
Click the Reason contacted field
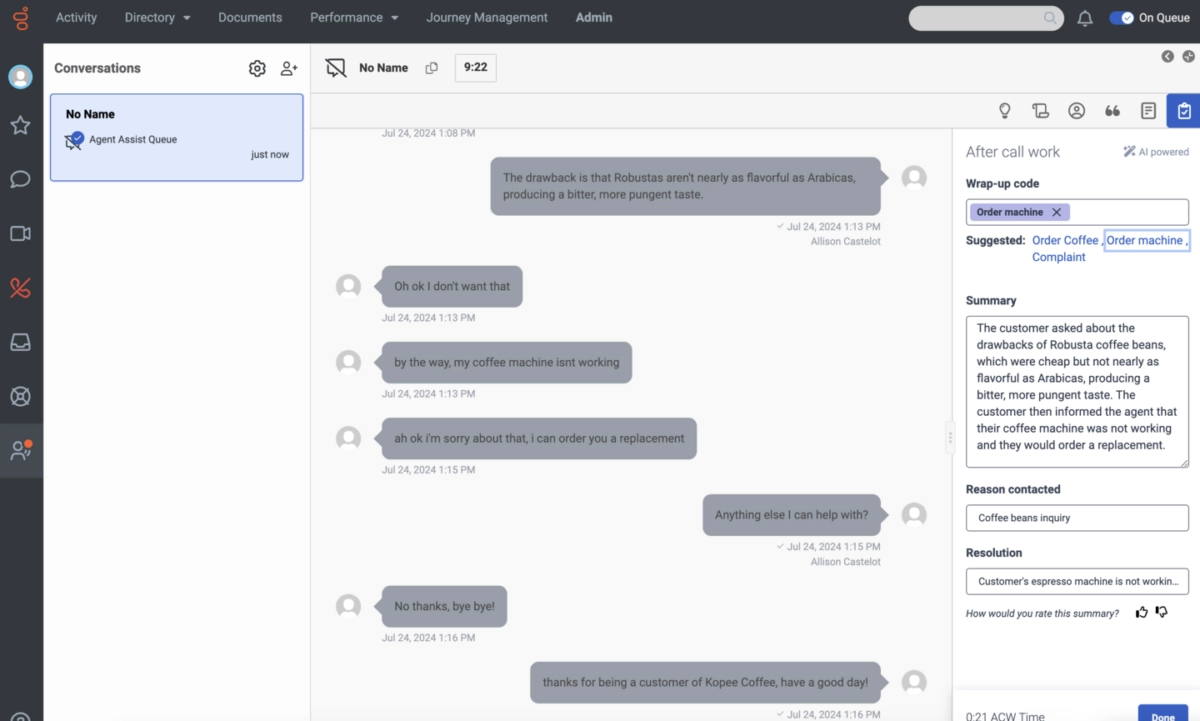1077,518
